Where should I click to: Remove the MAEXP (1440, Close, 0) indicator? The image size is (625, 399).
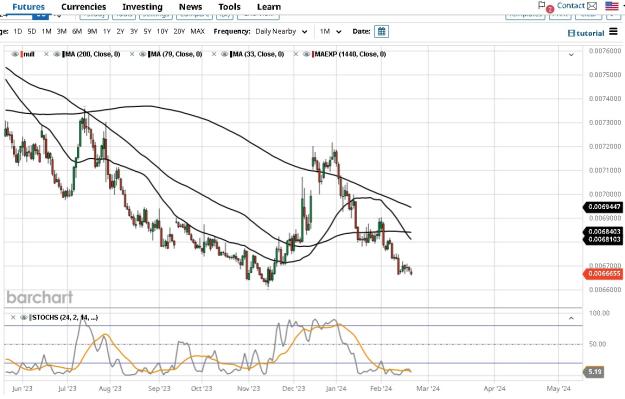click(x=296, y=54)
